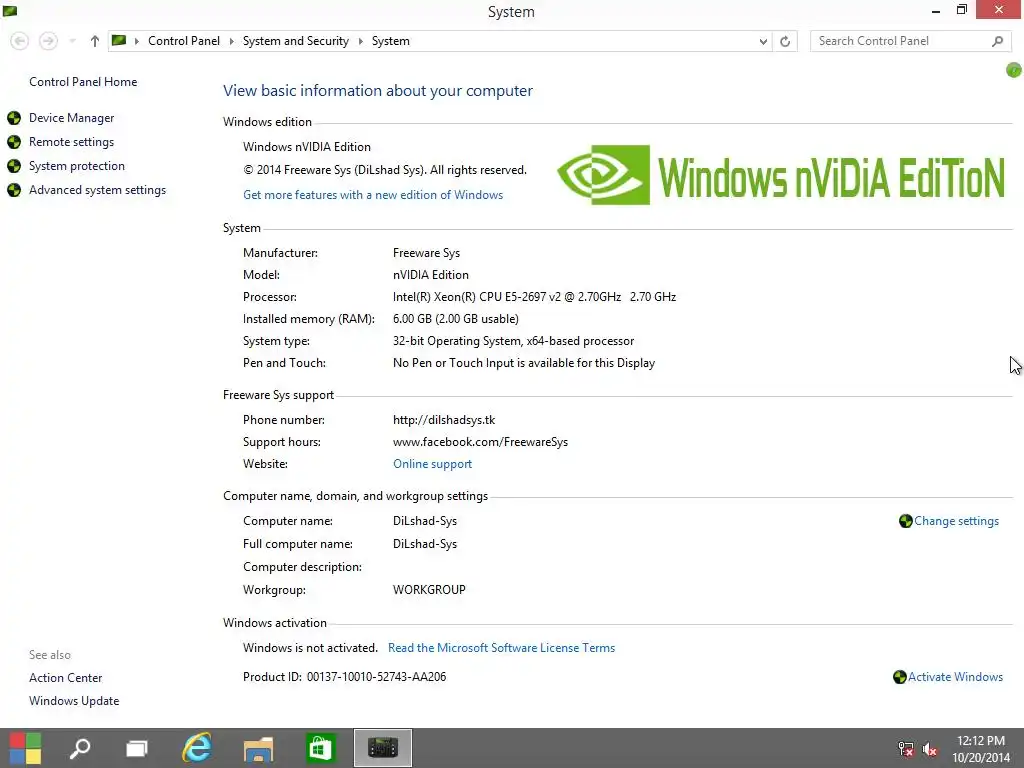Viewport: 1024px width, 768px height.
Task: Click shield icon next to Advanced system settings
Action: pyautogui.click(x=14, y=190)
